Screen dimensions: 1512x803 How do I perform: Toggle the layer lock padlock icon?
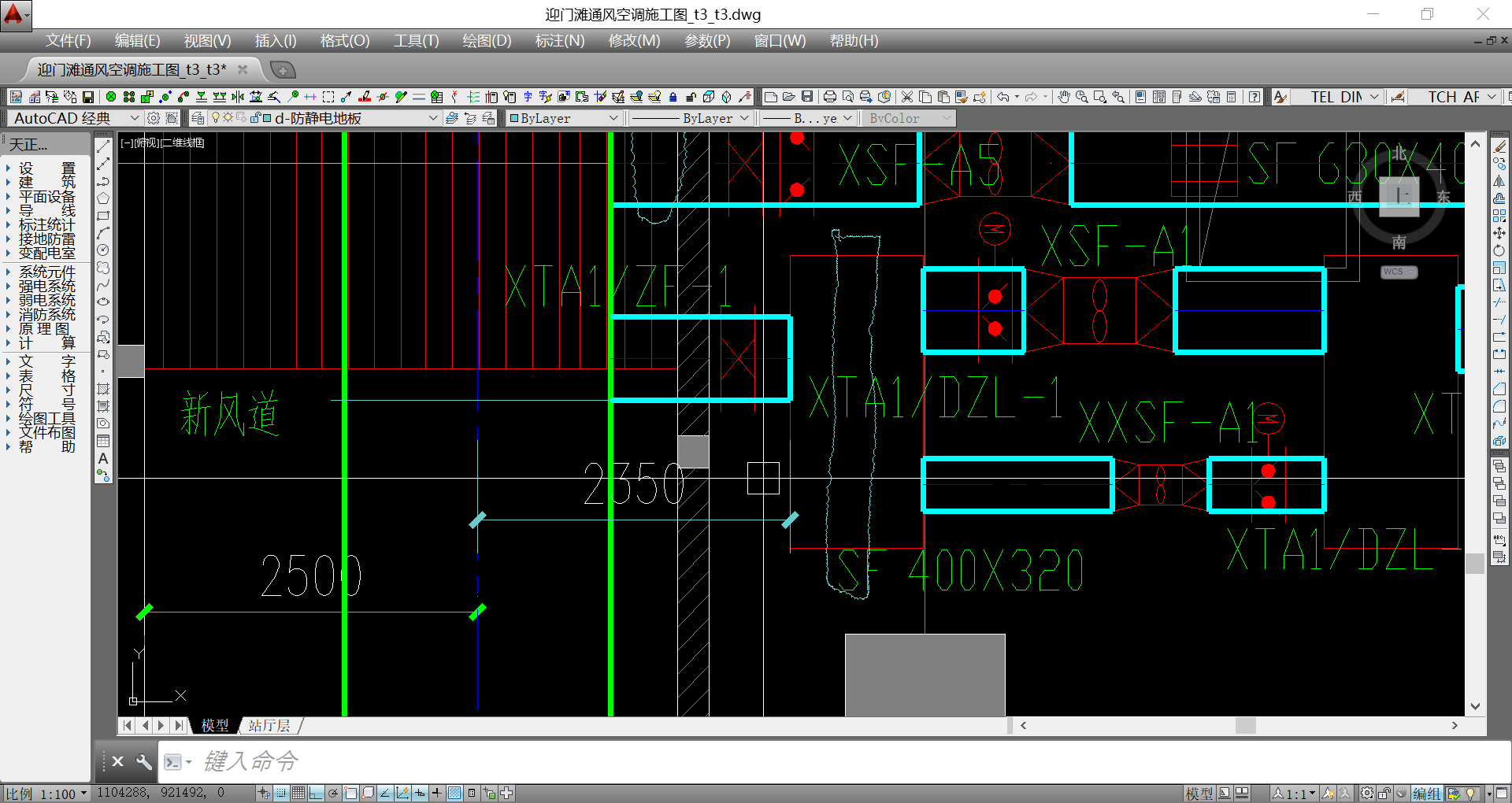coord(255,118)
